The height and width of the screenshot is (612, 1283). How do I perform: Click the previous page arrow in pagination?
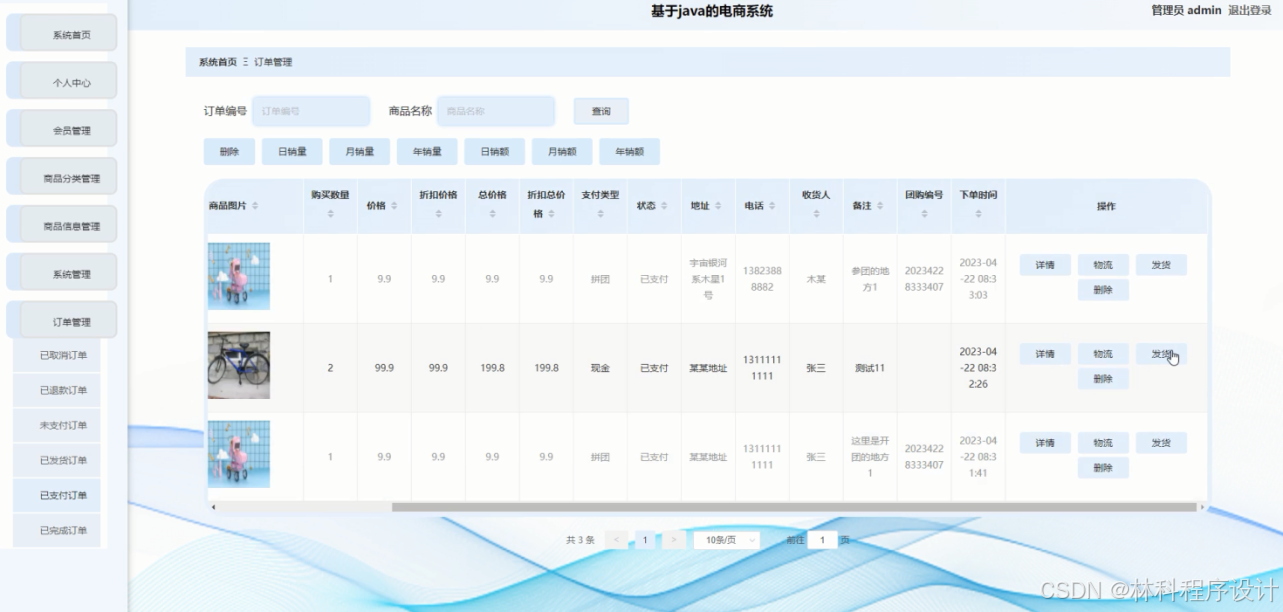616,538
